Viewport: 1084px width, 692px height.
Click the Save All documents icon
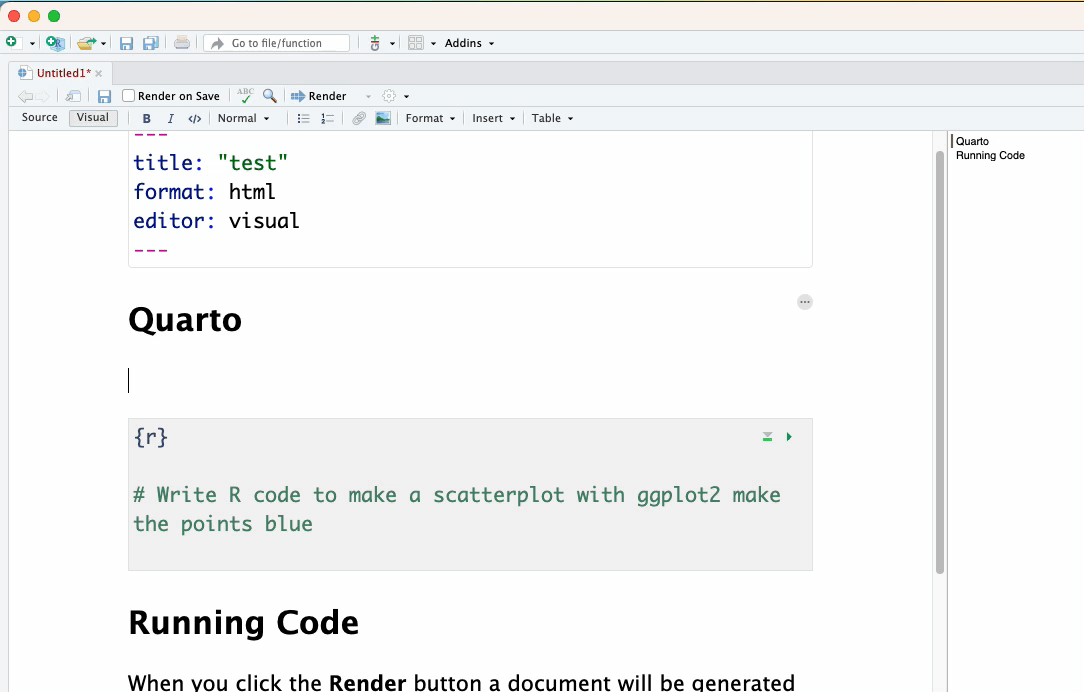(151, 43)
